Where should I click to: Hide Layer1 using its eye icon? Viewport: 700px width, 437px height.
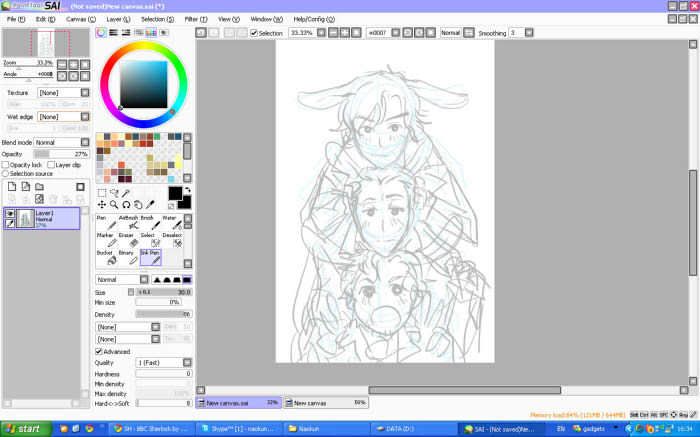[10, 213]
